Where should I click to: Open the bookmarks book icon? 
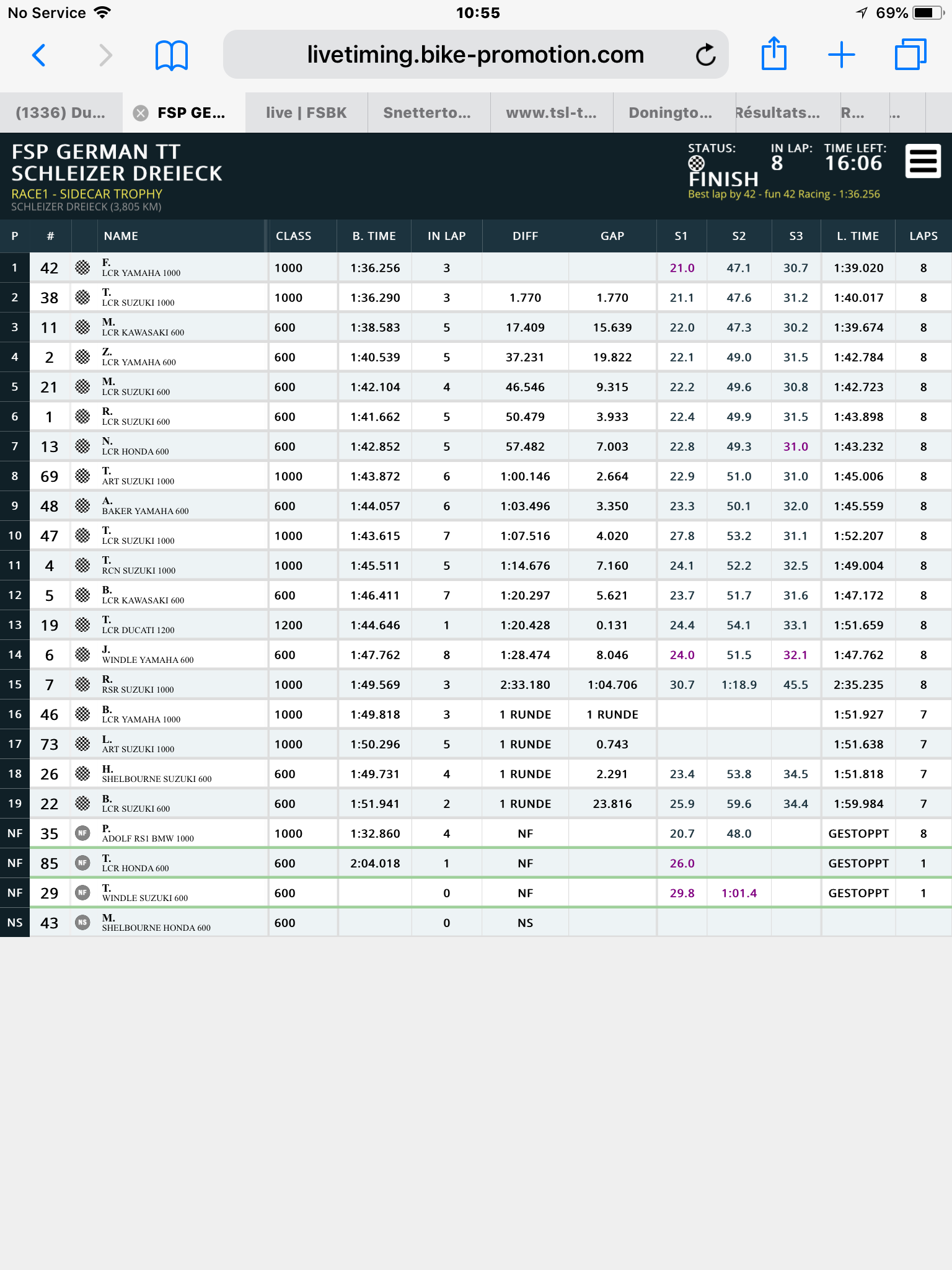(x=172, y=55)
